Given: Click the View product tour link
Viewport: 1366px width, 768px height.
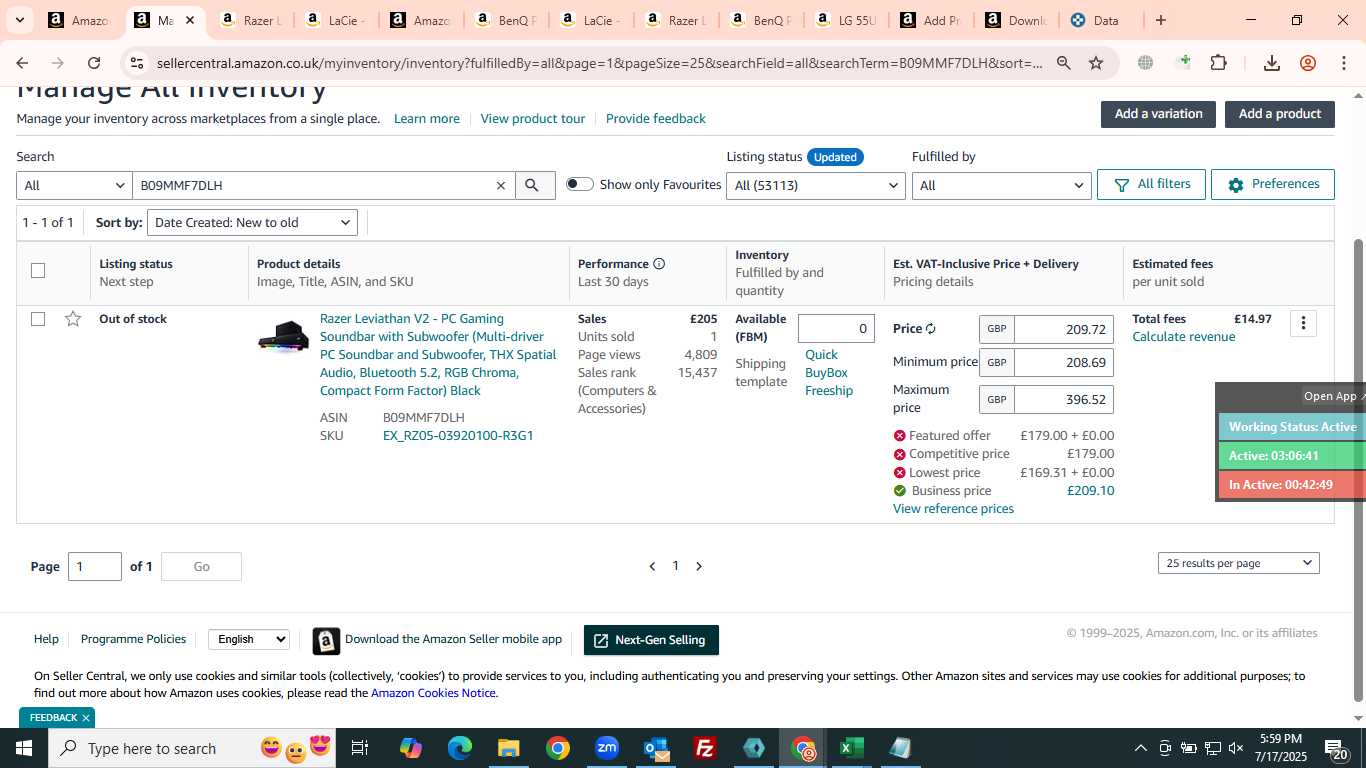Looking at the screenshot, I should point(533,119).
